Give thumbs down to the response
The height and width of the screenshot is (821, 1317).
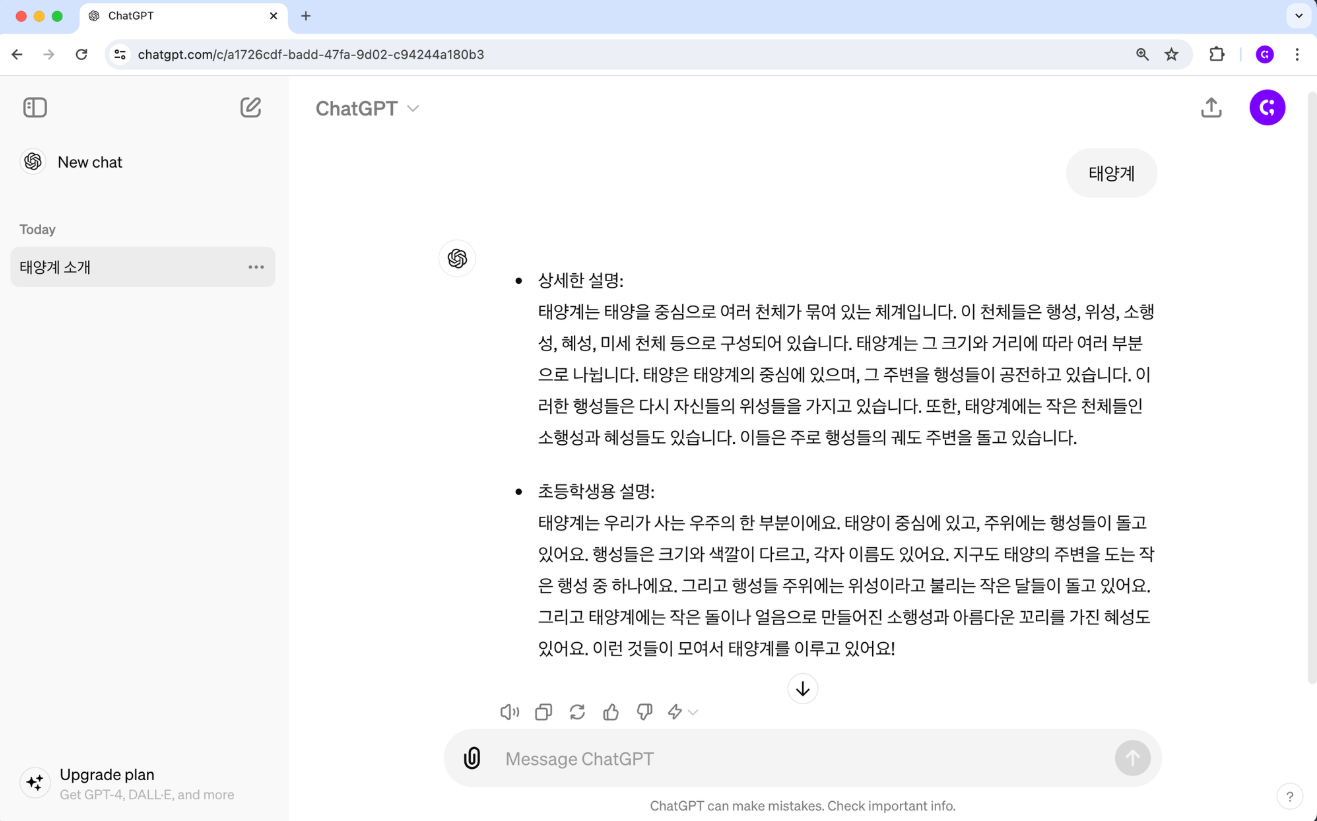645,712
